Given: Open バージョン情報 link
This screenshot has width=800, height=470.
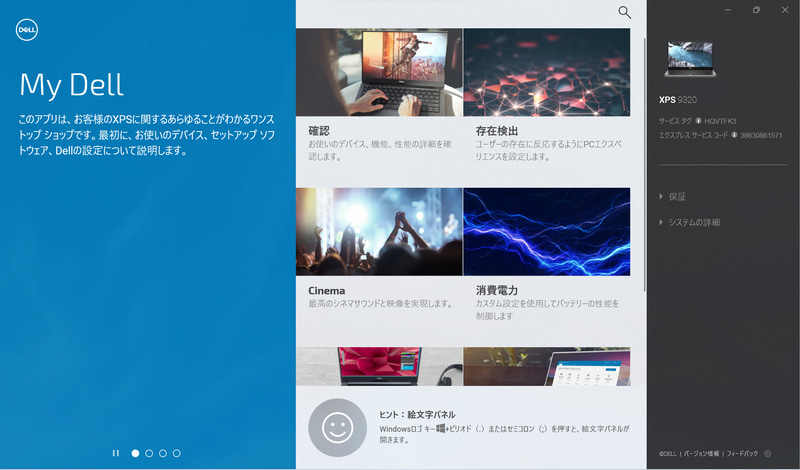Looking at the screenshot, I should coord(702,454).
